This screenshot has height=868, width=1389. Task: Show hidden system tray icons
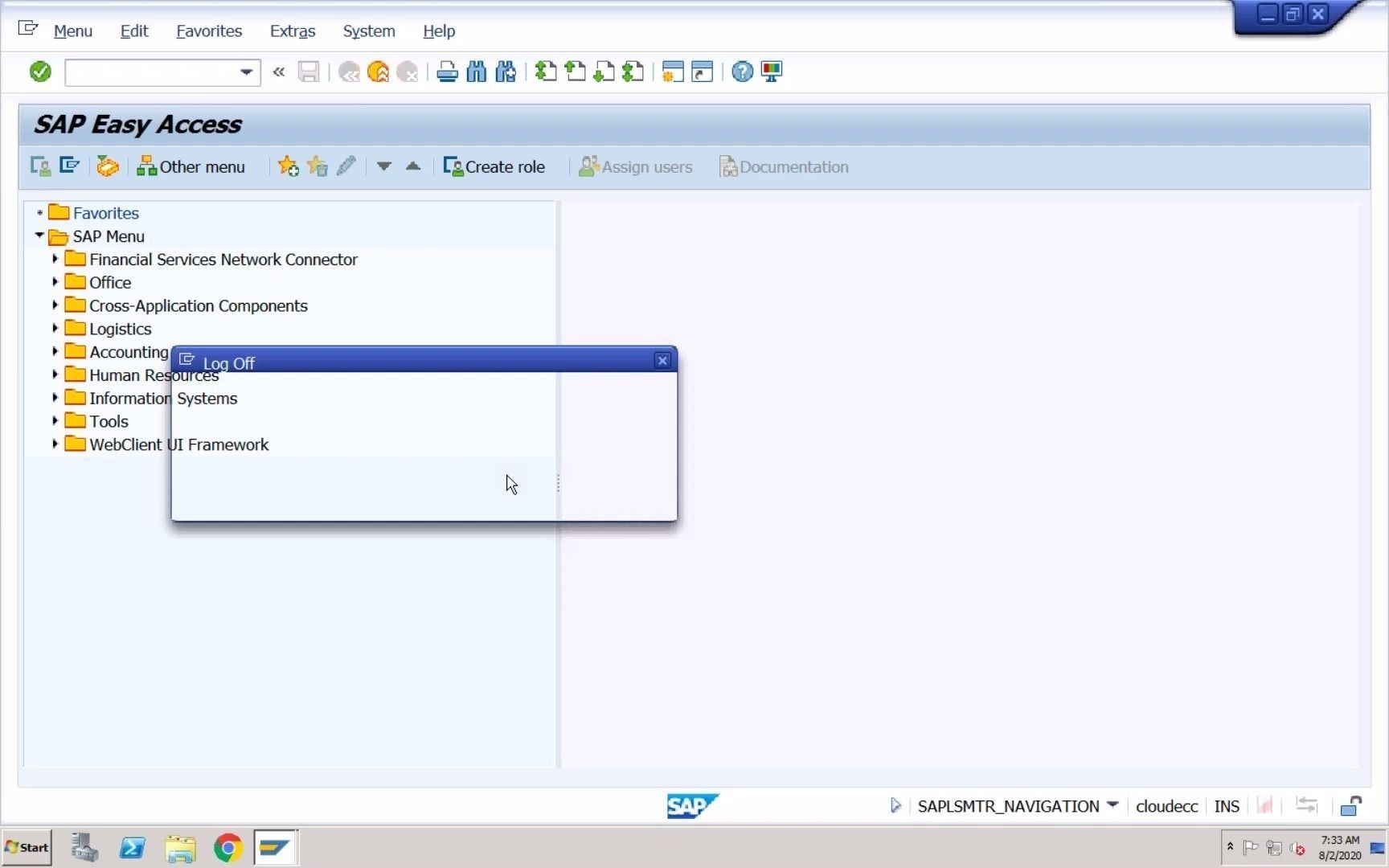(x=1230, y=846)
